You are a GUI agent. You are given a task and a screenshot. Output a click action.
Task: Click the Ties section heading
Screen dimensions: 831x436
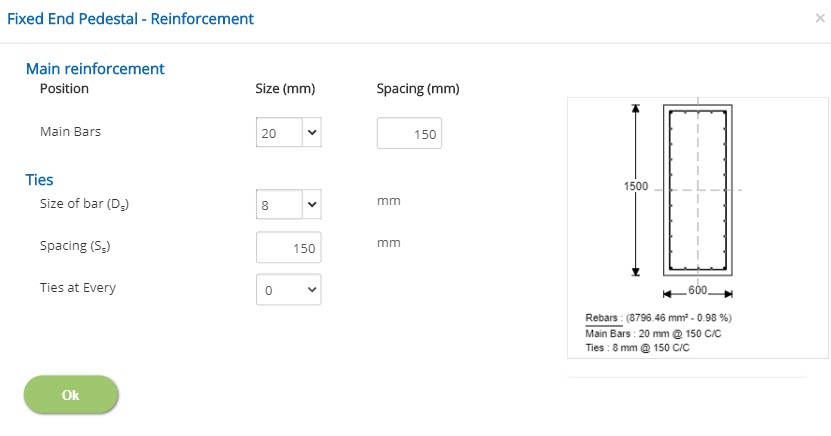(40, 180)
